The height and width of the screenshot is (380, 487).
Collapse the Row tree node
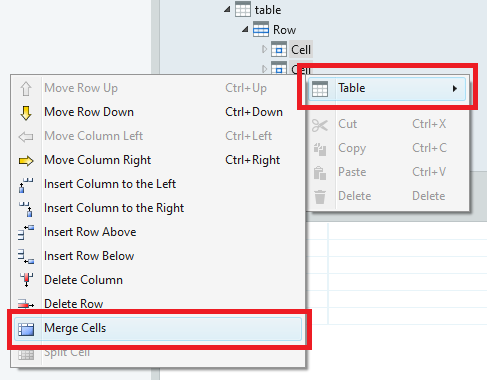[245, 29]
